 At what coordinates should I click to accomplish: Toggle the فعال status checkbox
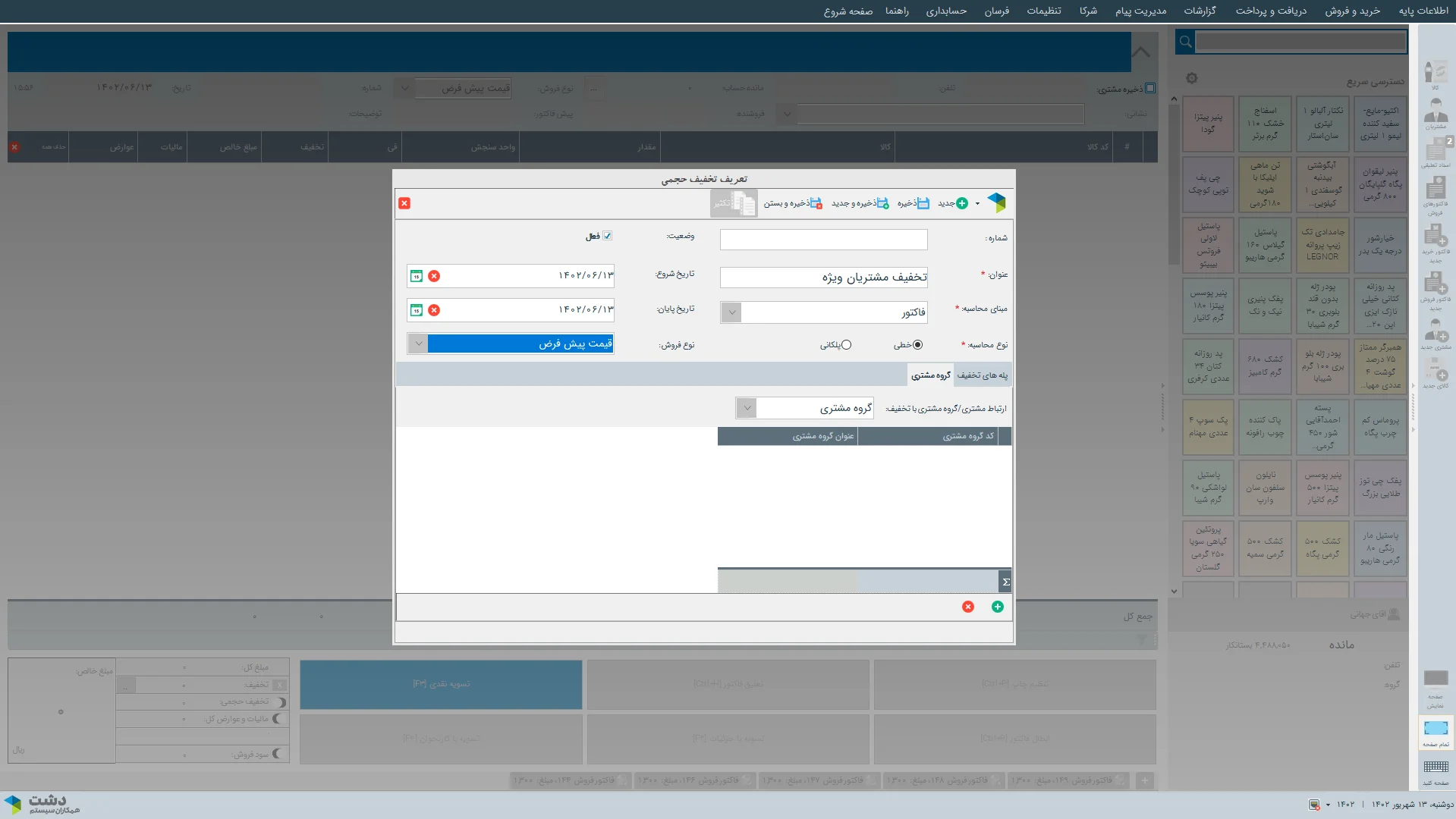[x=607, y=236]
